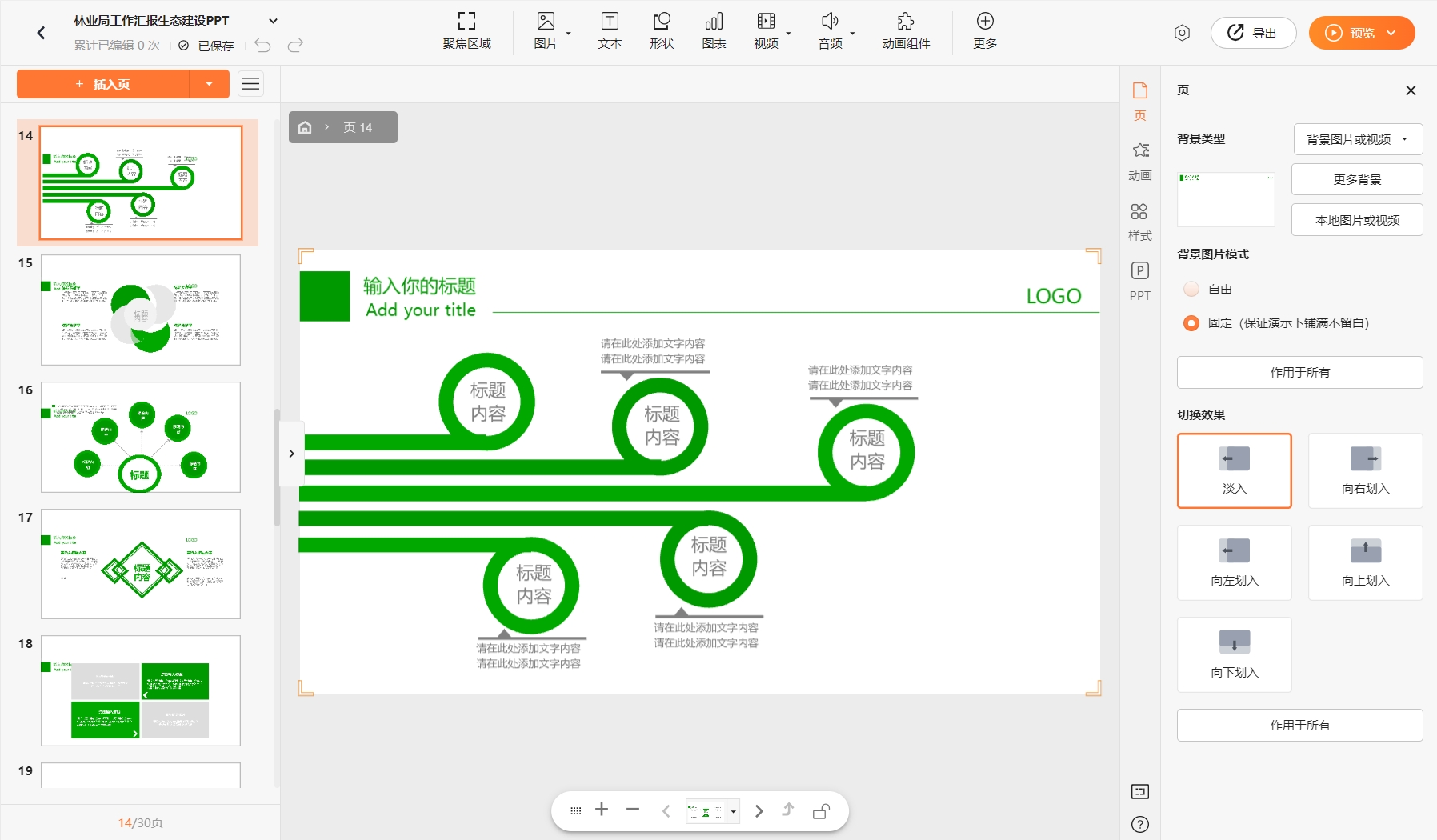
Task: Insert an image with 图片 tool
Action: [x=546, y=31]
